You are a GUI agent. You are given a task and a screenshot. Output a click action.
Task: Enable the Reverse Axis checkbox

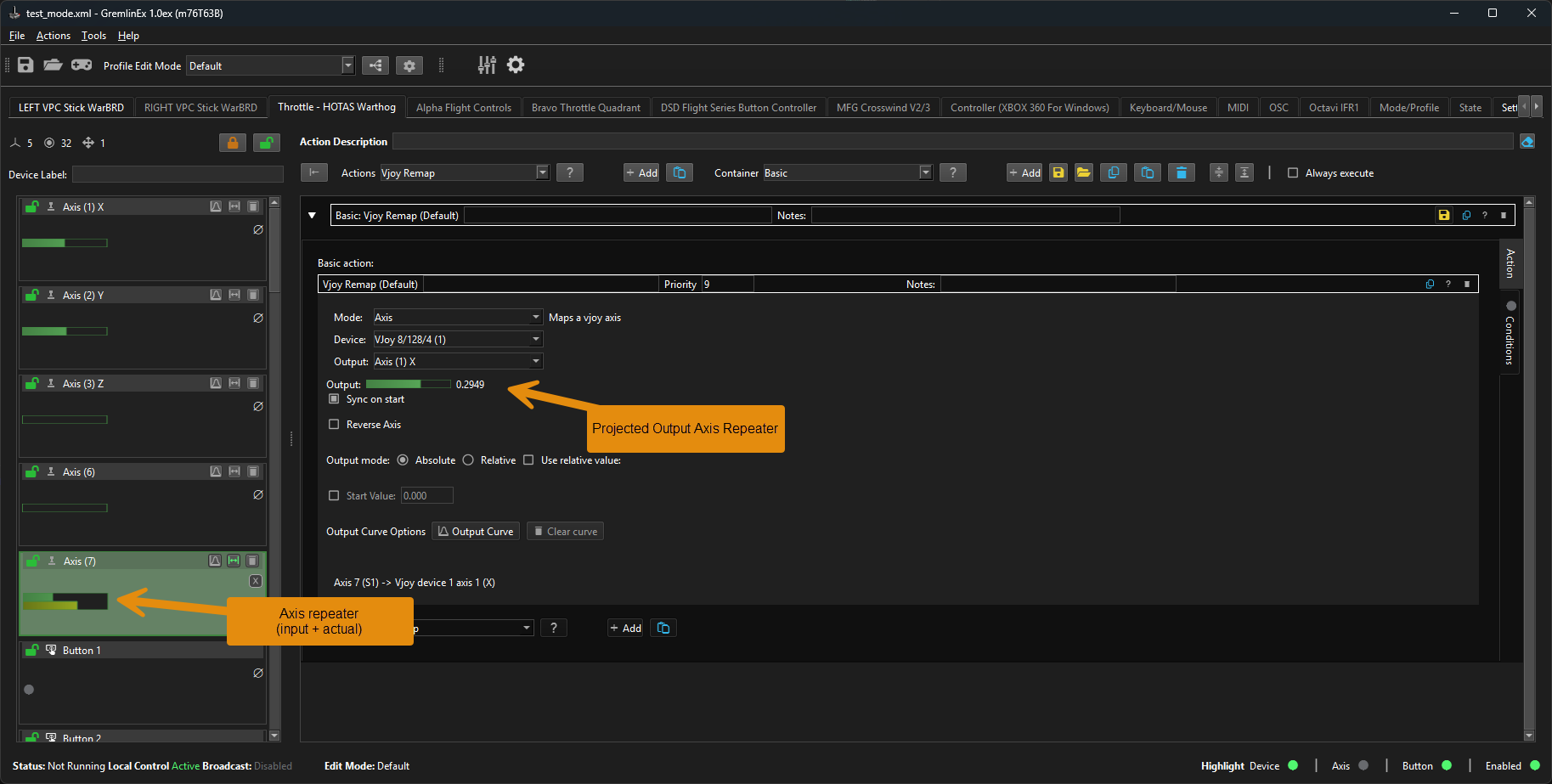click(x=334, y=425)
